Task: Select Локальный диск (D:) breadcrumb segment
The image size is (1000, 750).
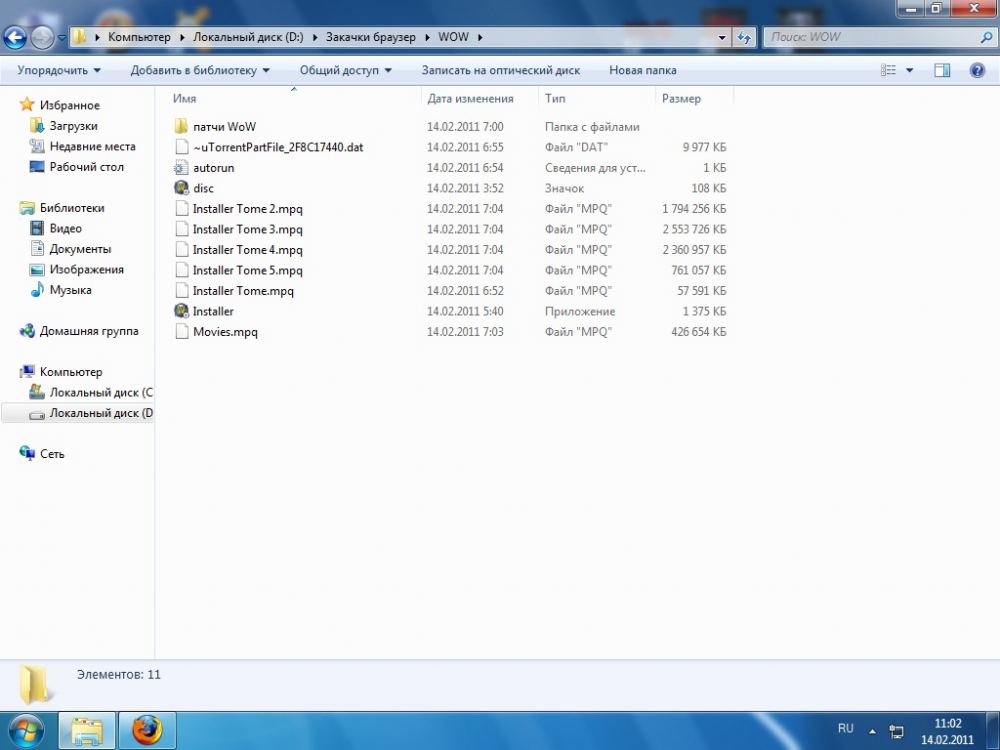Action: (248, 37)
